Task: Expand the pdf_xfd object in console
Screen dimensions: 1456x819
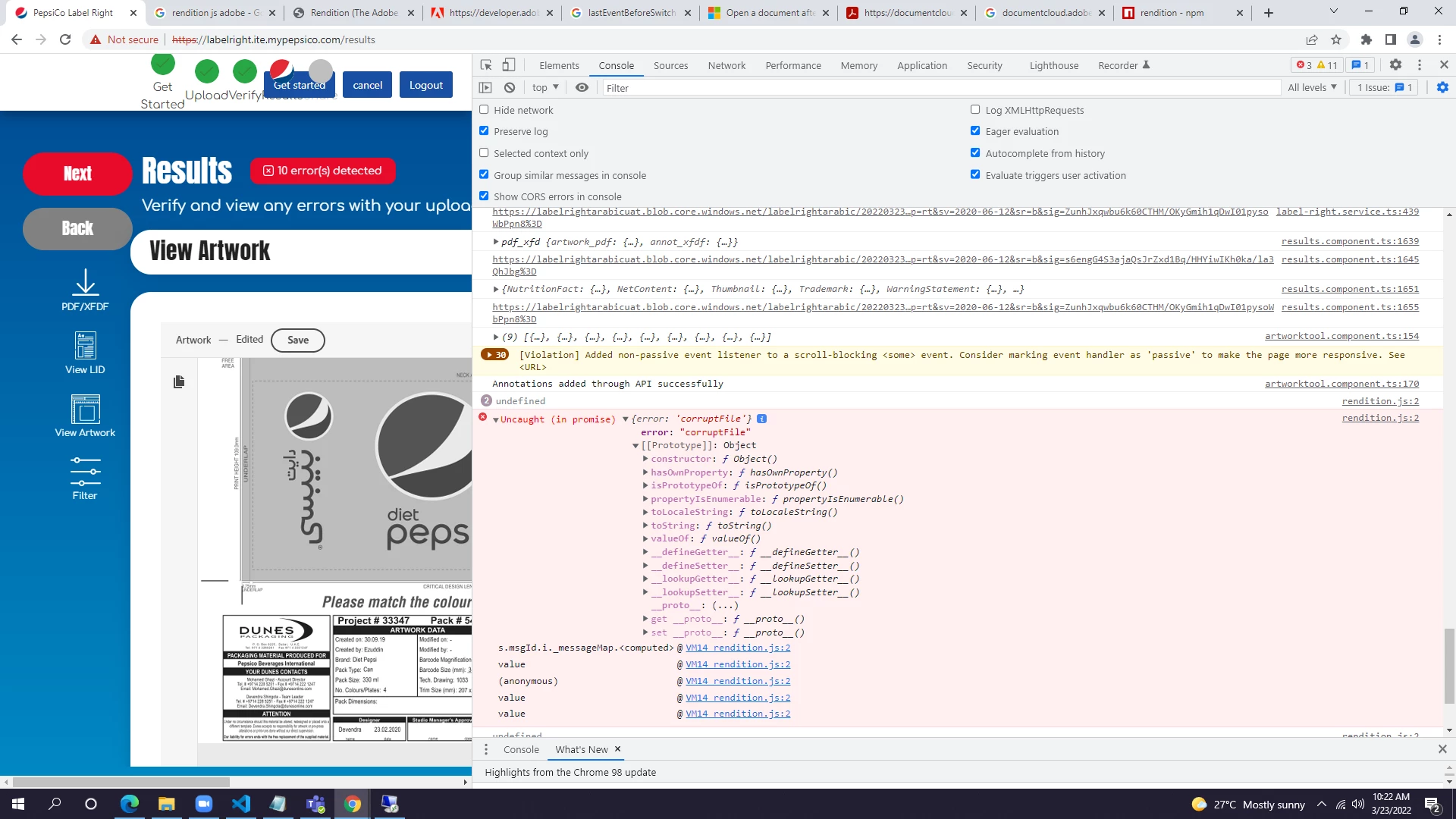Action: tap(496, 242)
